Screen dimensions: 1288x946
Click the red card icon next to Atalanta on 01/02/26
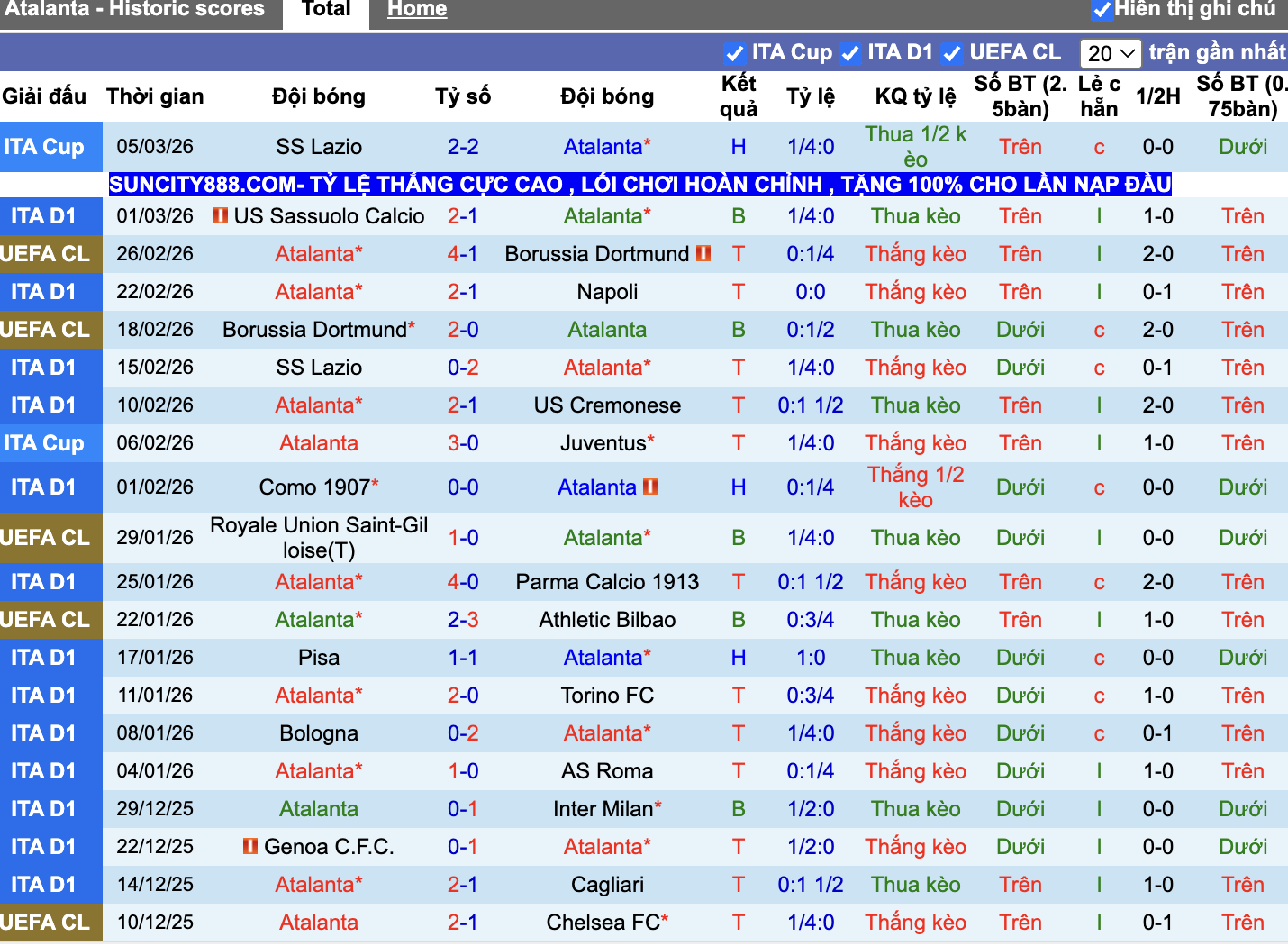coord(649,487)
